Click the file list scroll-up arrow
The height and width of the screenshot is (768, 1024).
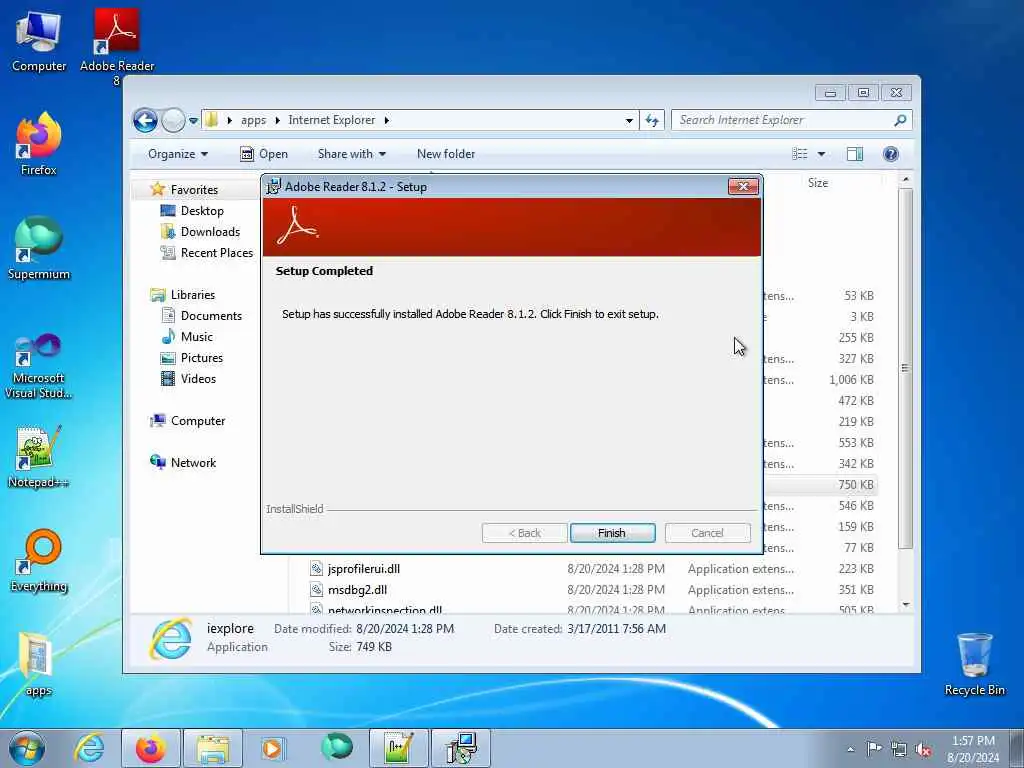point(905,179)
